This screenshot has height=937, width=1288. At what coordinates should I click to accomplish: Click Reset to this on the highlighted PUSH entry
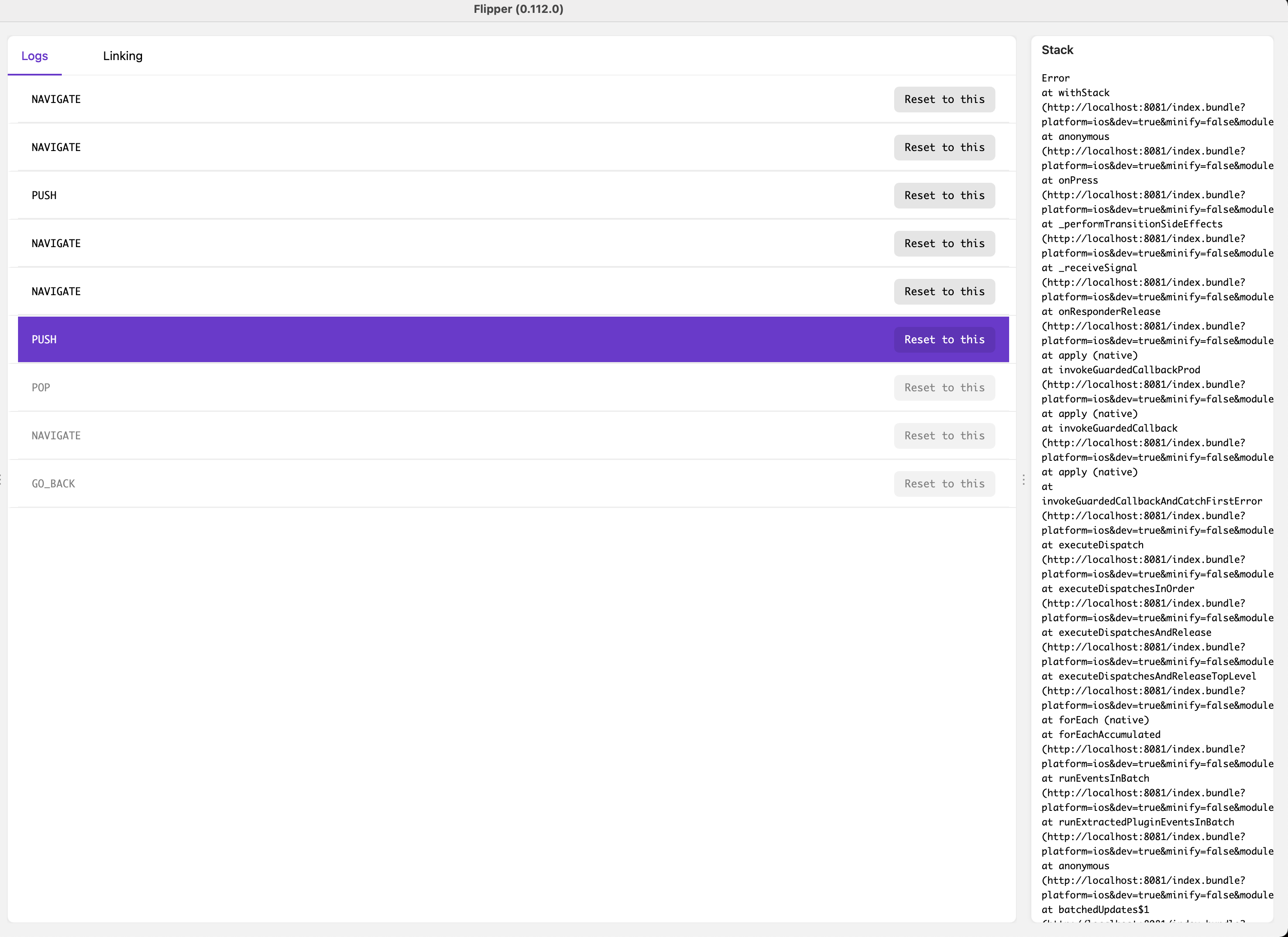(x=944, y=339)
